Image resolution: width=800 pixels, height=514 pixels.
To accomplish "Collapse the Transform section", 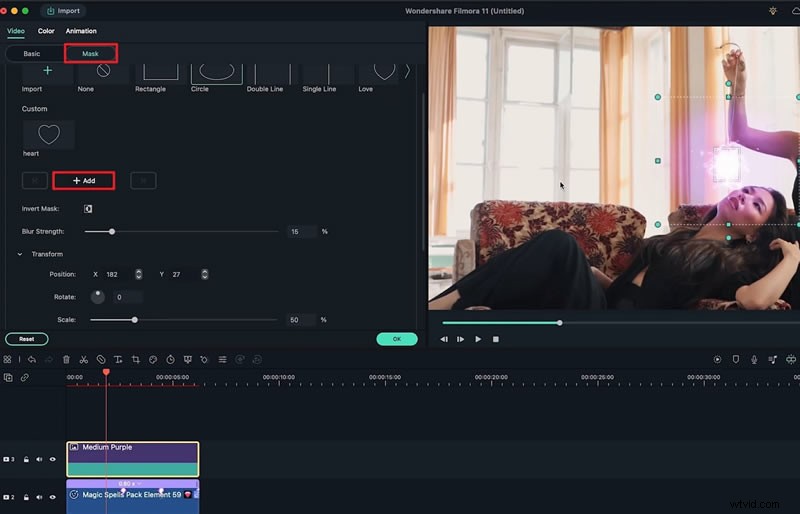I will (20, 254).
